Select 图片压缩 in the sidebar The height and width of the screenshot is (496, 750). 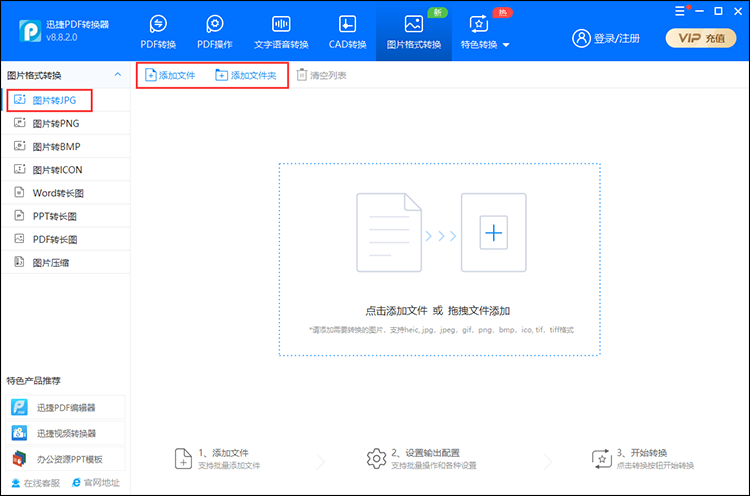click(66, 263)
